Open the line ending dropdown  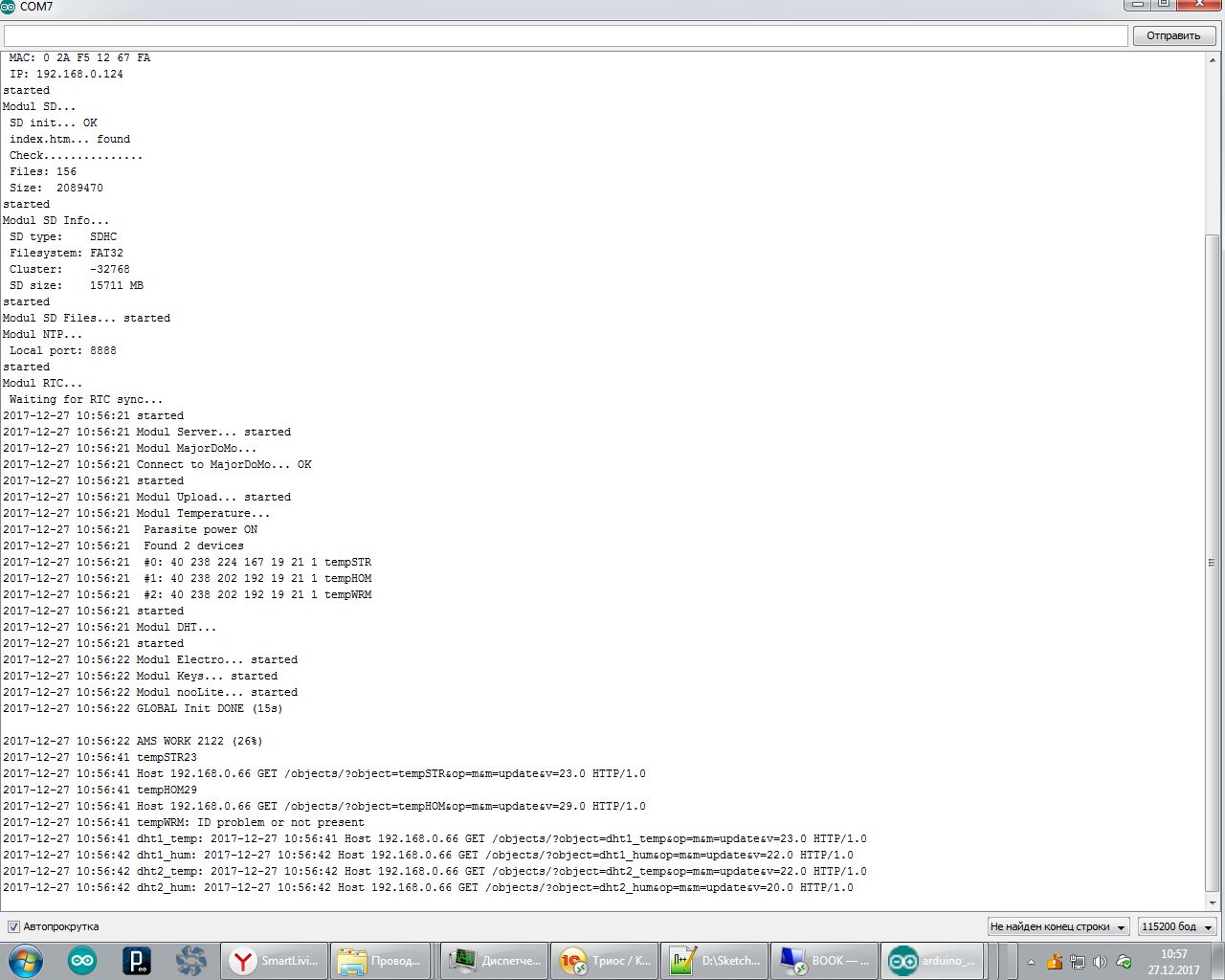coord(1058,926)
